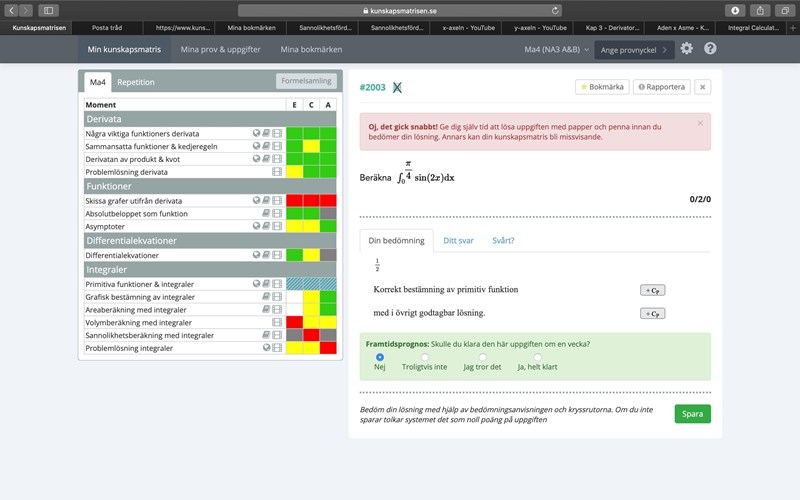This screenshot has width=800, height=500.
Task: Open film icon for Volymberäkning med integraler
Action: [277, 323]
